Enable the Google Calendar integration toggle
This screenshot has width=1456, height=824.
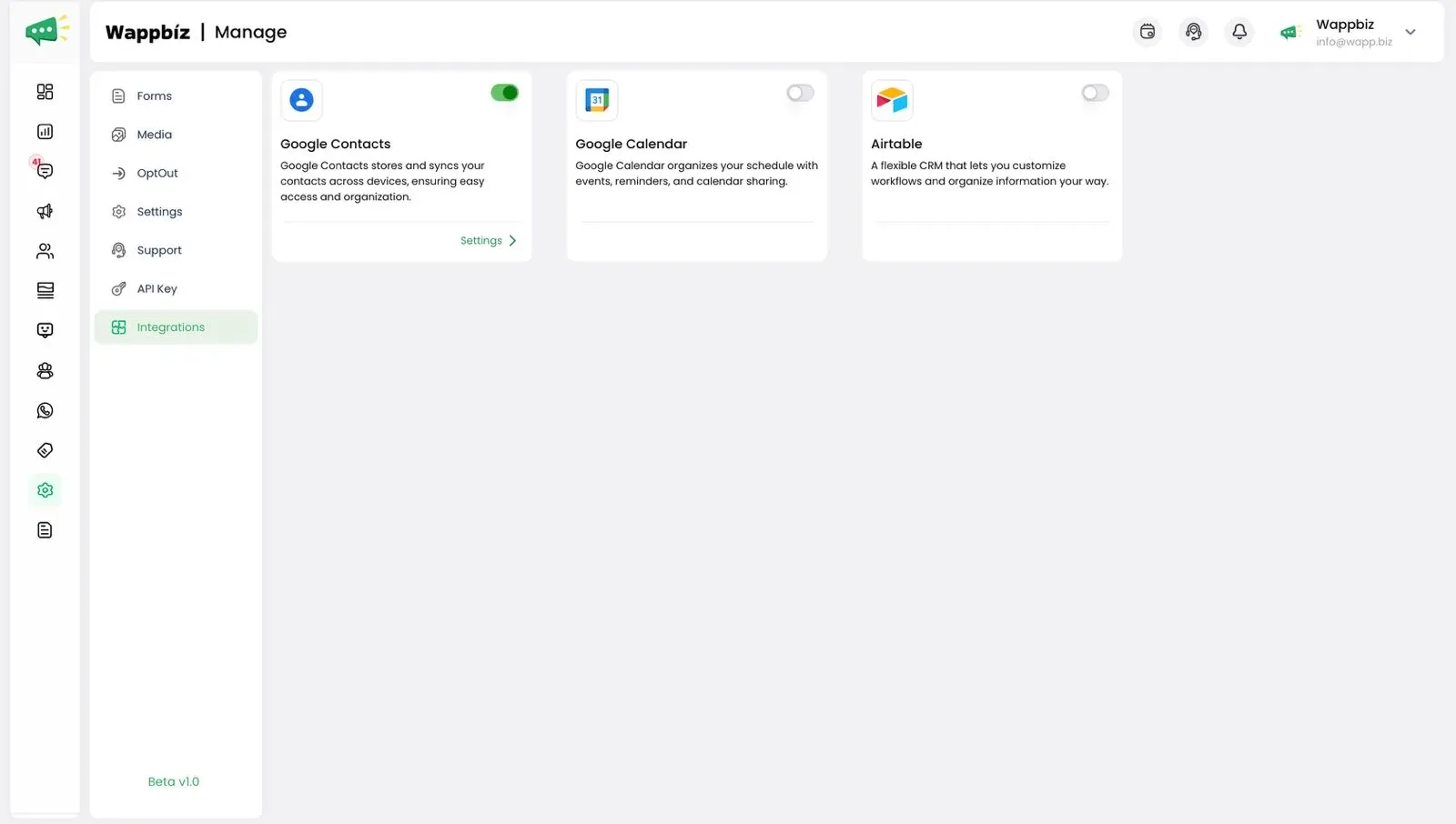point(800,93)
